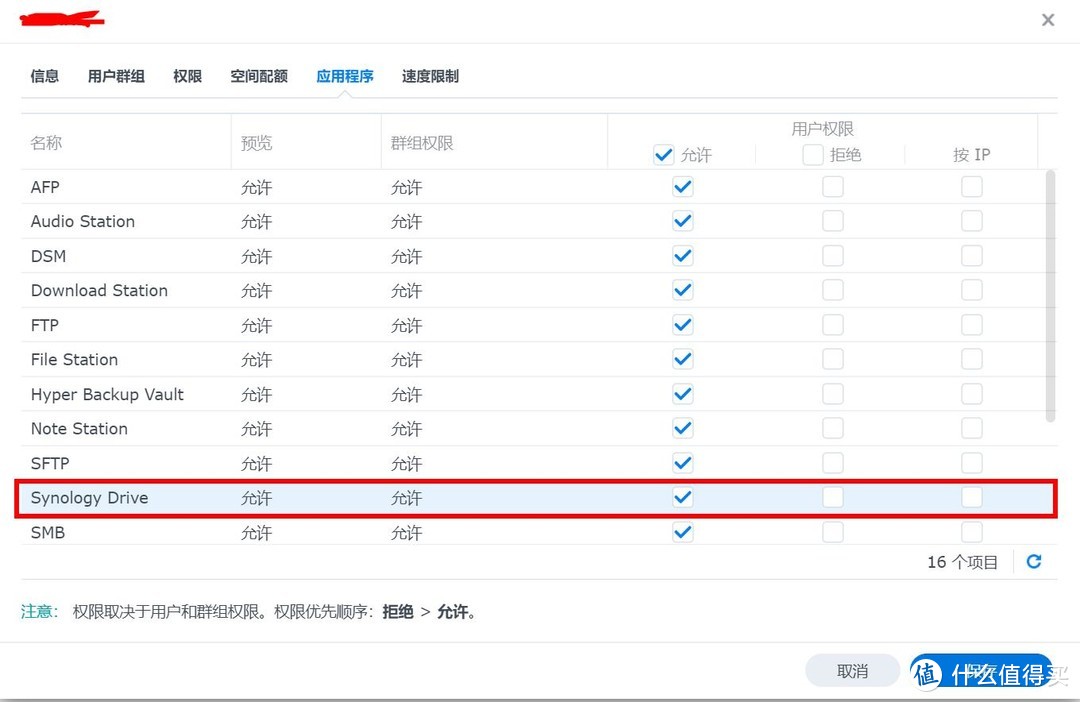Uncheck 允许 for AFP

coord(683,187)
